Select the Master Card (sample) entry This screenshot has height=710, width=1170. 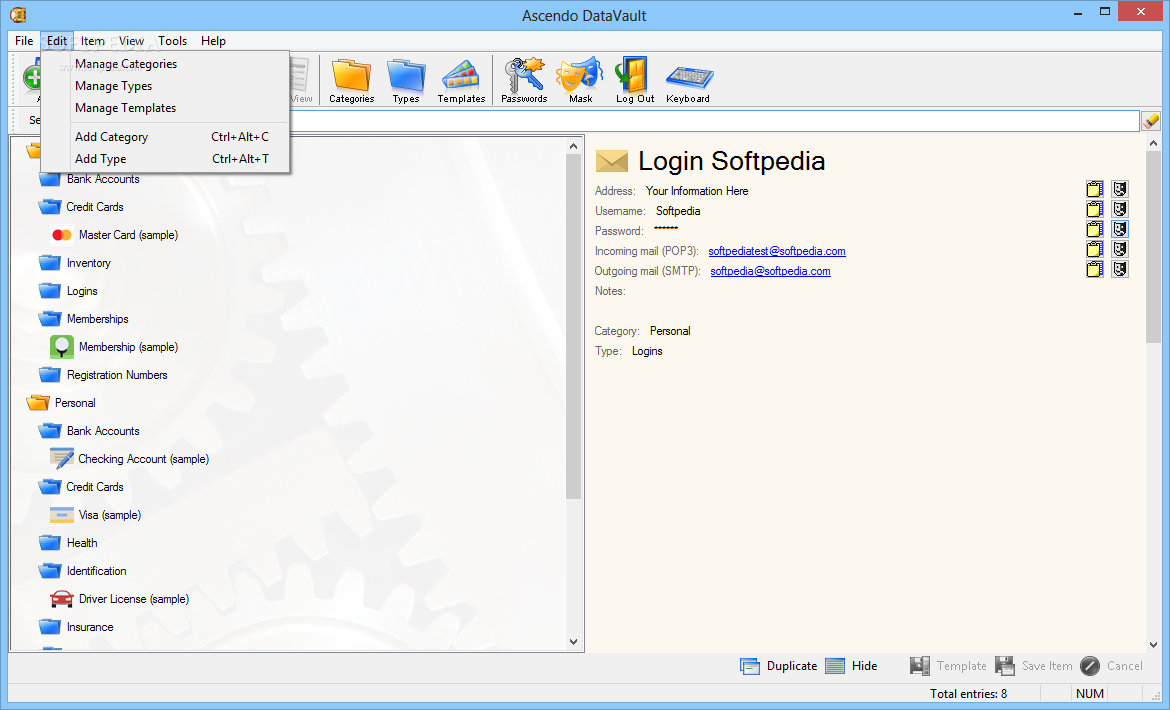[x=114, y=235]
